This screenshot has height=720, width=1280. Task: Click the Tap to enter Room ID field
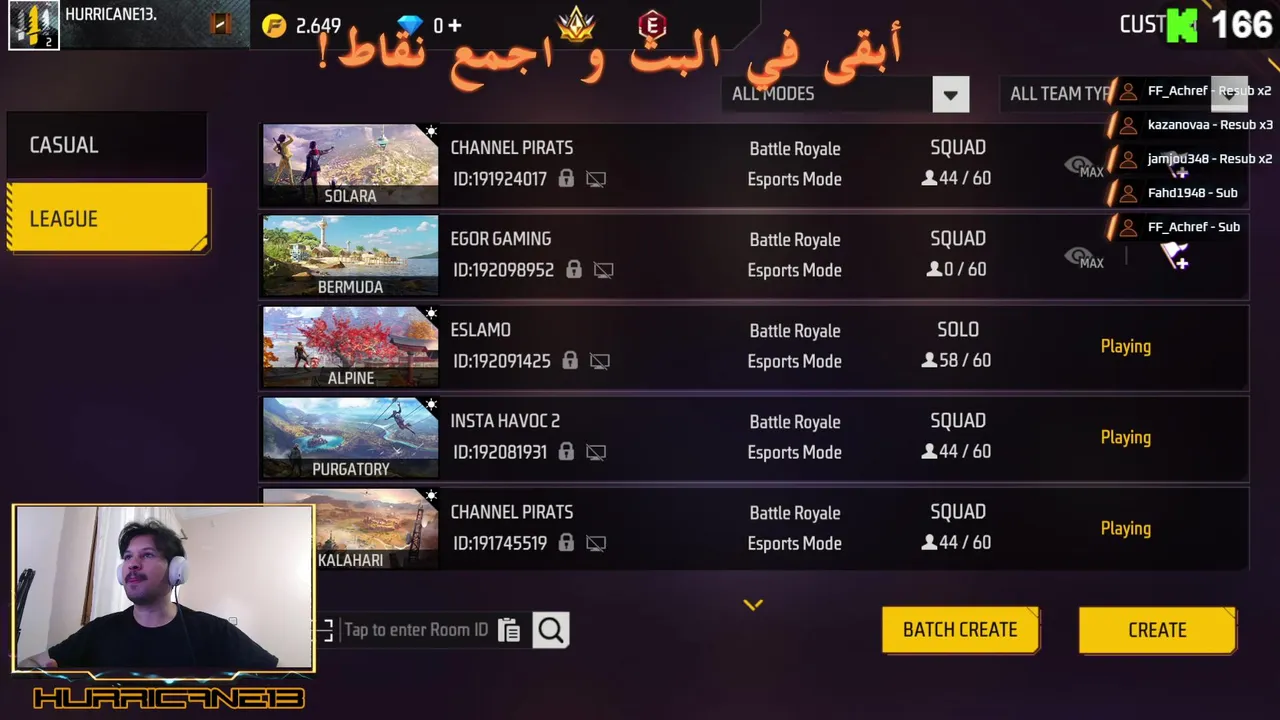pyautogui.click(x=416, y=630)
